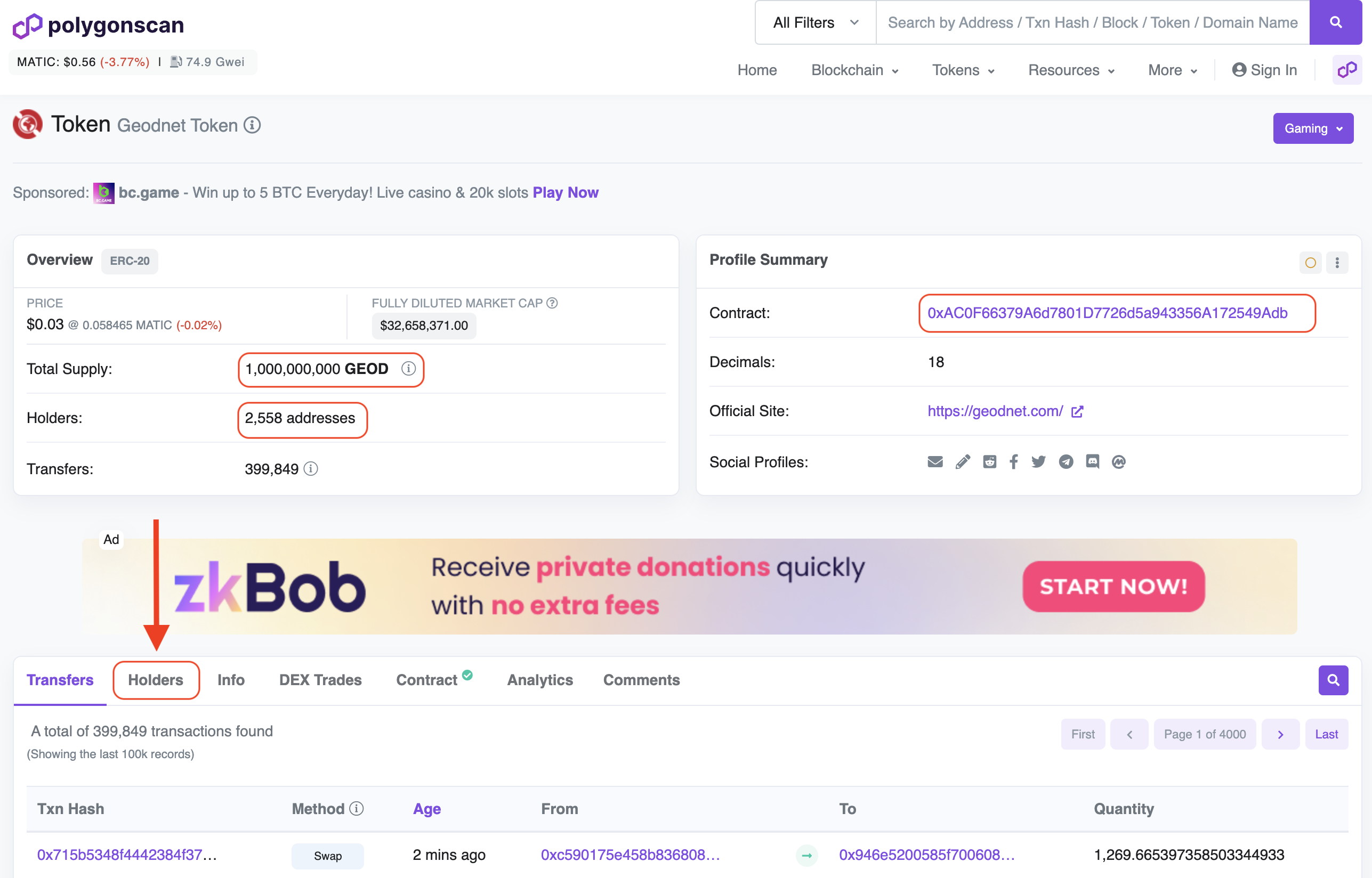Click the address search input field
Viewport: 1372px width, 878px height.
(x=1092, y=22)
